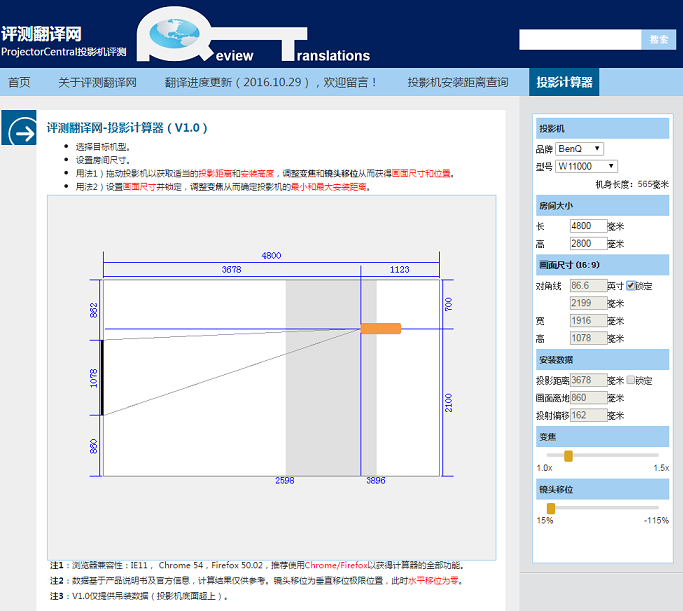This screenshot has width=683, height=611.
Task: Click the 700 vertical dimension label
Action: 449,304
